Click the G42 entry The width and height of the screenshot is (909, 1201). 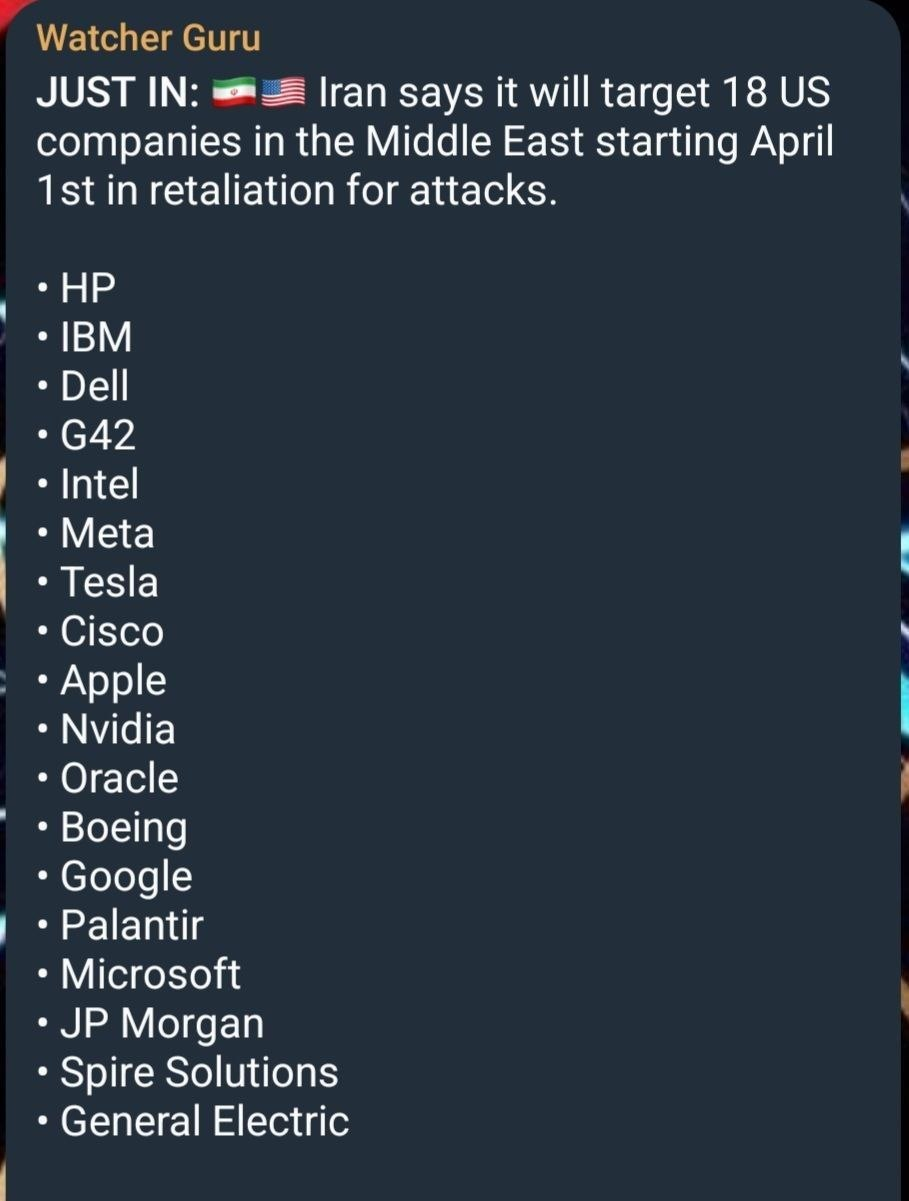[98, 436]
